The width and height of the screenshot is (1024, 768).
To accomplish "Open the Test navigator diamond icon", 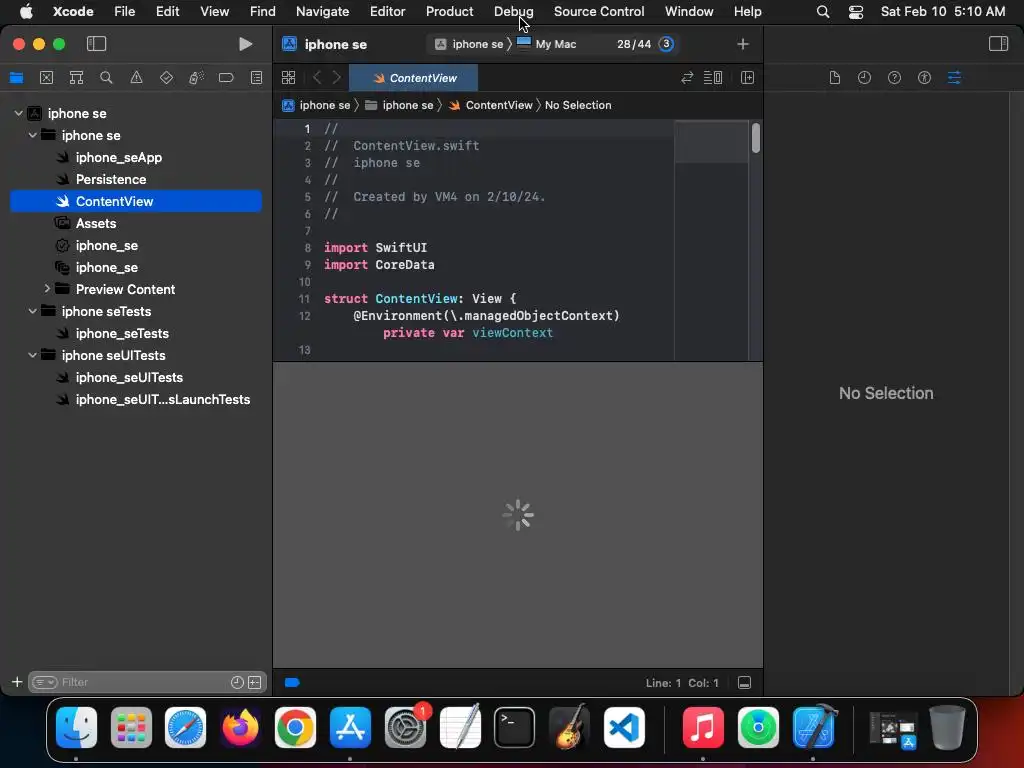I will tap(167, 78).
